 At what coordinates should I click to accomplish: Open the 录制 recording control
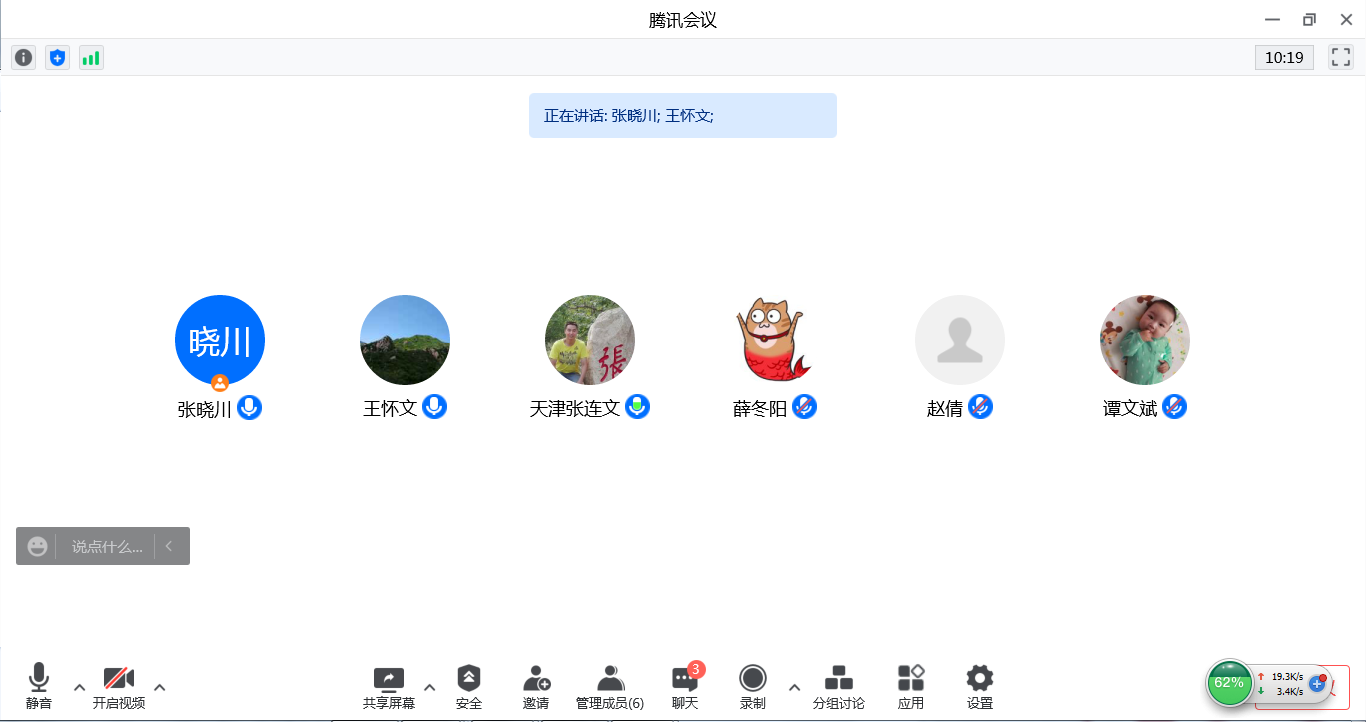click(752, 685)
